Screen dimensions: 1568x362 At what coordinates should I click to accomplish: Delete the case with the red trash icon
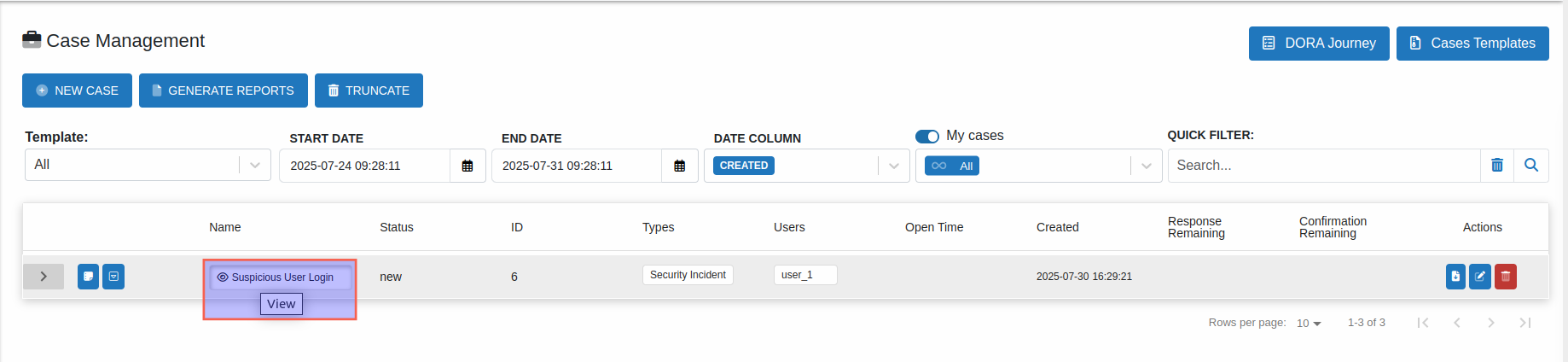[x=1506, y=277]
